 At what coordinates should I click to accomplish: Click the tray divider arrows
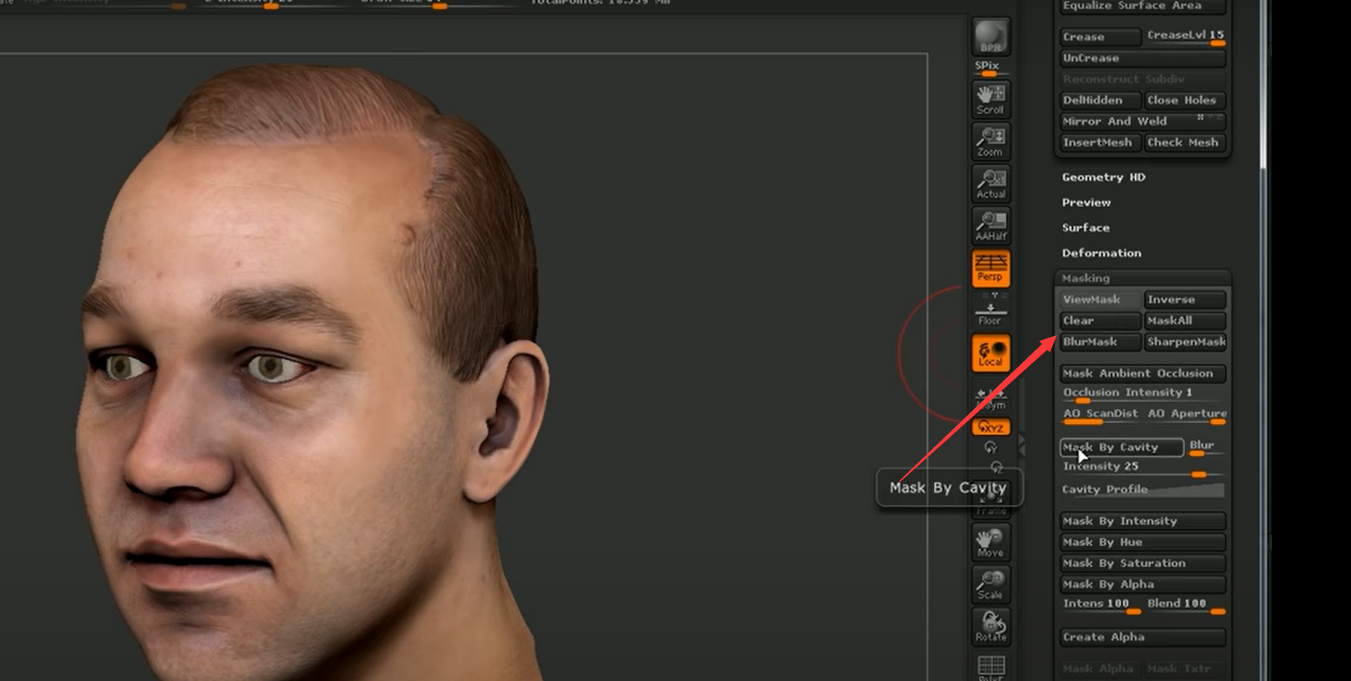(1021, 447)
